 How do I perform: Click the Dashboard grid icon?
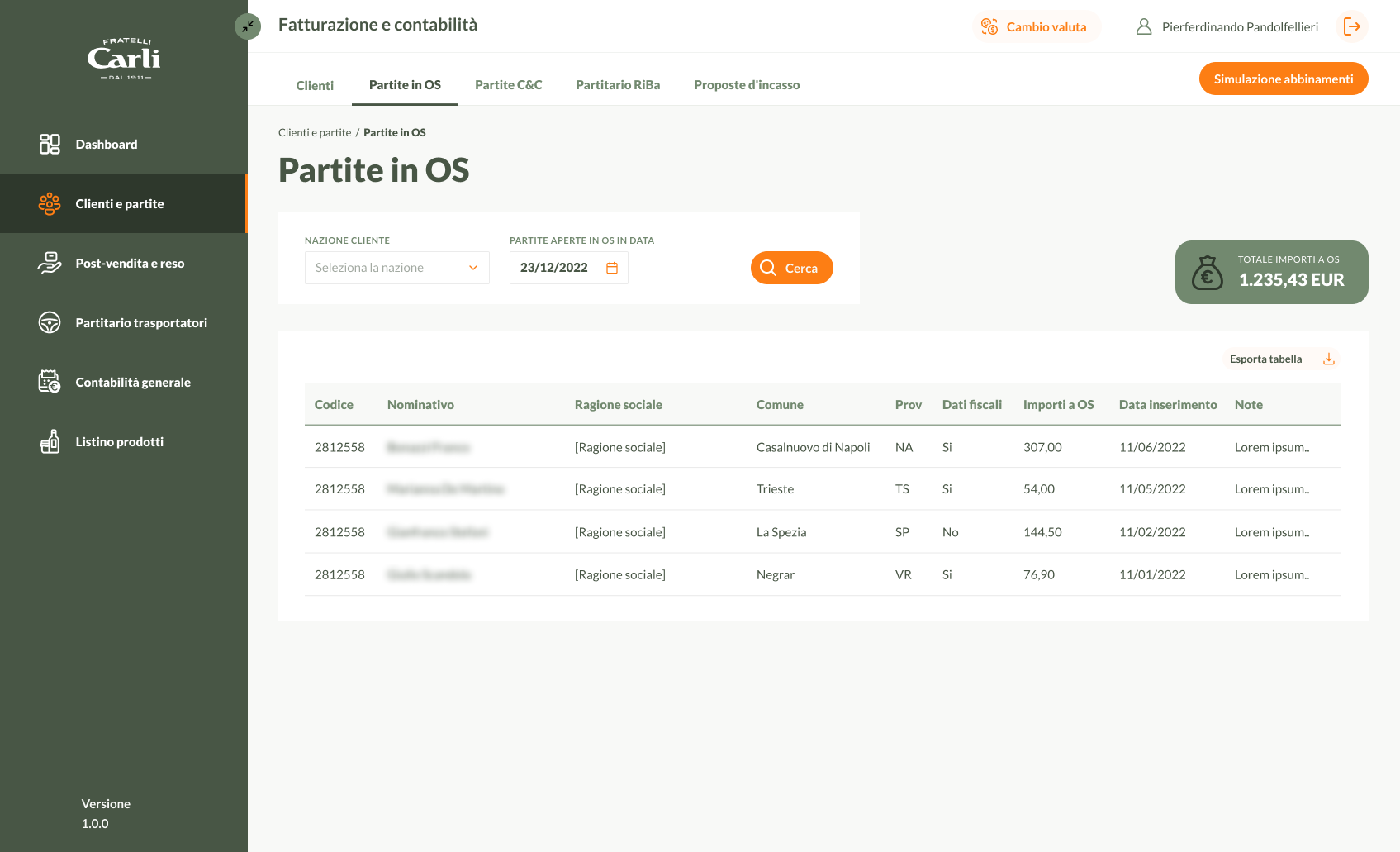click(x=50, y=145)
